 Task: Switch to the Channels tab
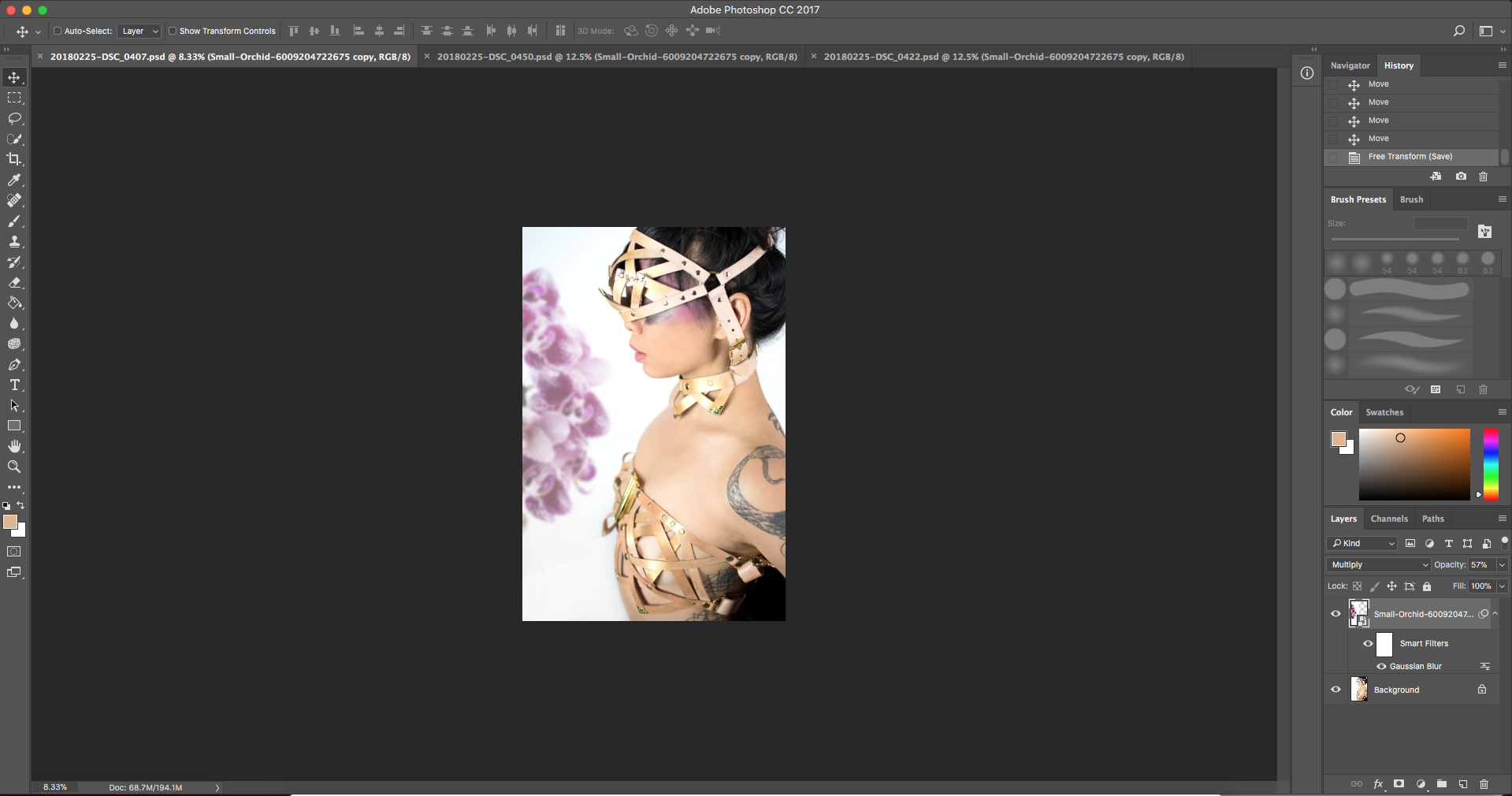pyautogui.click(x=1388, y=519)
